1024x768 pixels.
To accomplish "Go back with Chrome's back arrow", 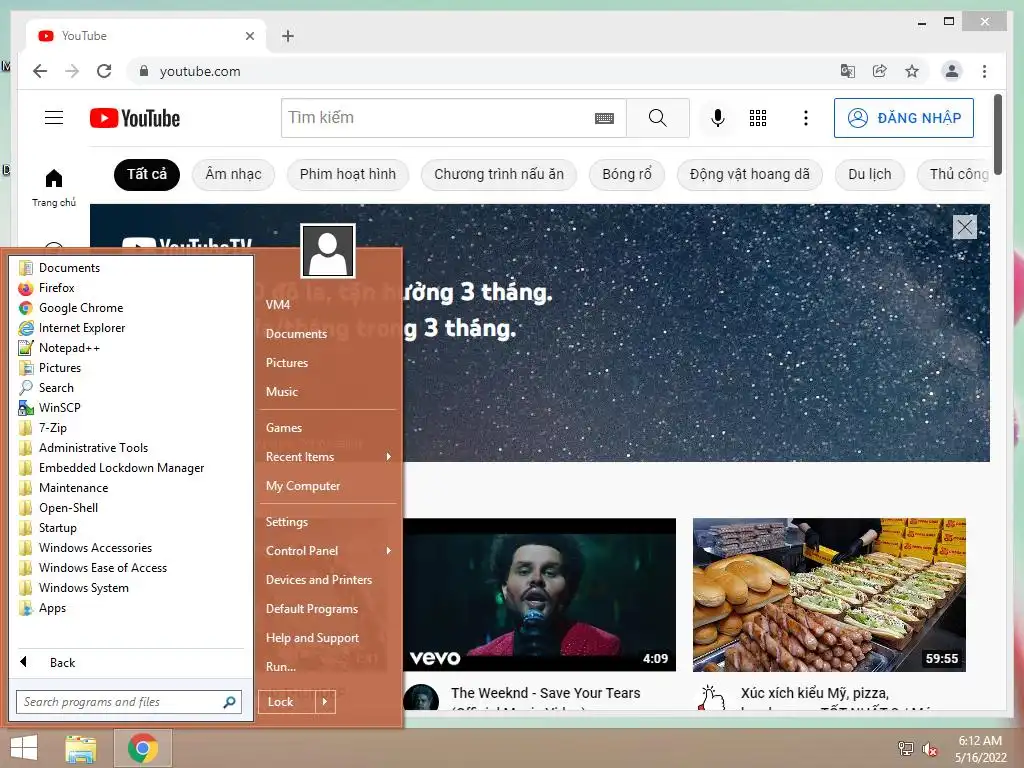I will (x=40, y=71).
